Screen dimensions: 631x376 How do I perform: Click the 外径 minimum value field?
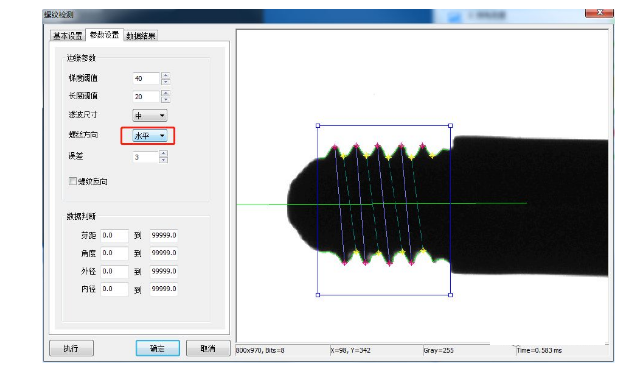pyautogui.click(x=114, y=271)
